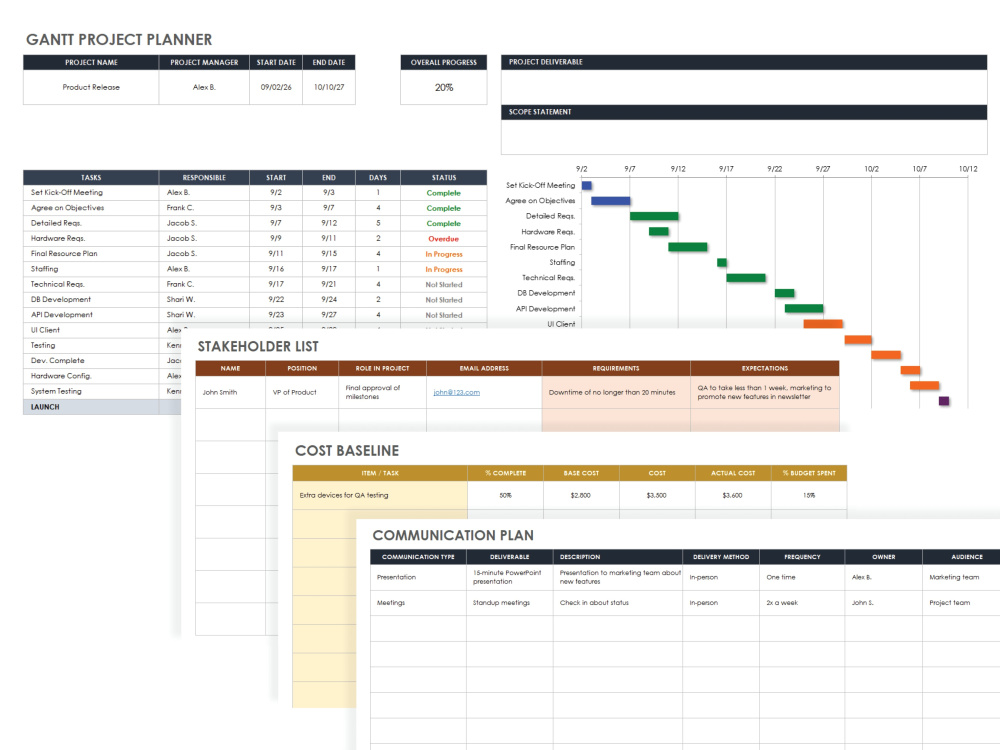Image resolution: width=1000 pixels, height=750 pixels.
Task: Select the 'Meetings' communication type cell
Action: (x=418, y=603)
